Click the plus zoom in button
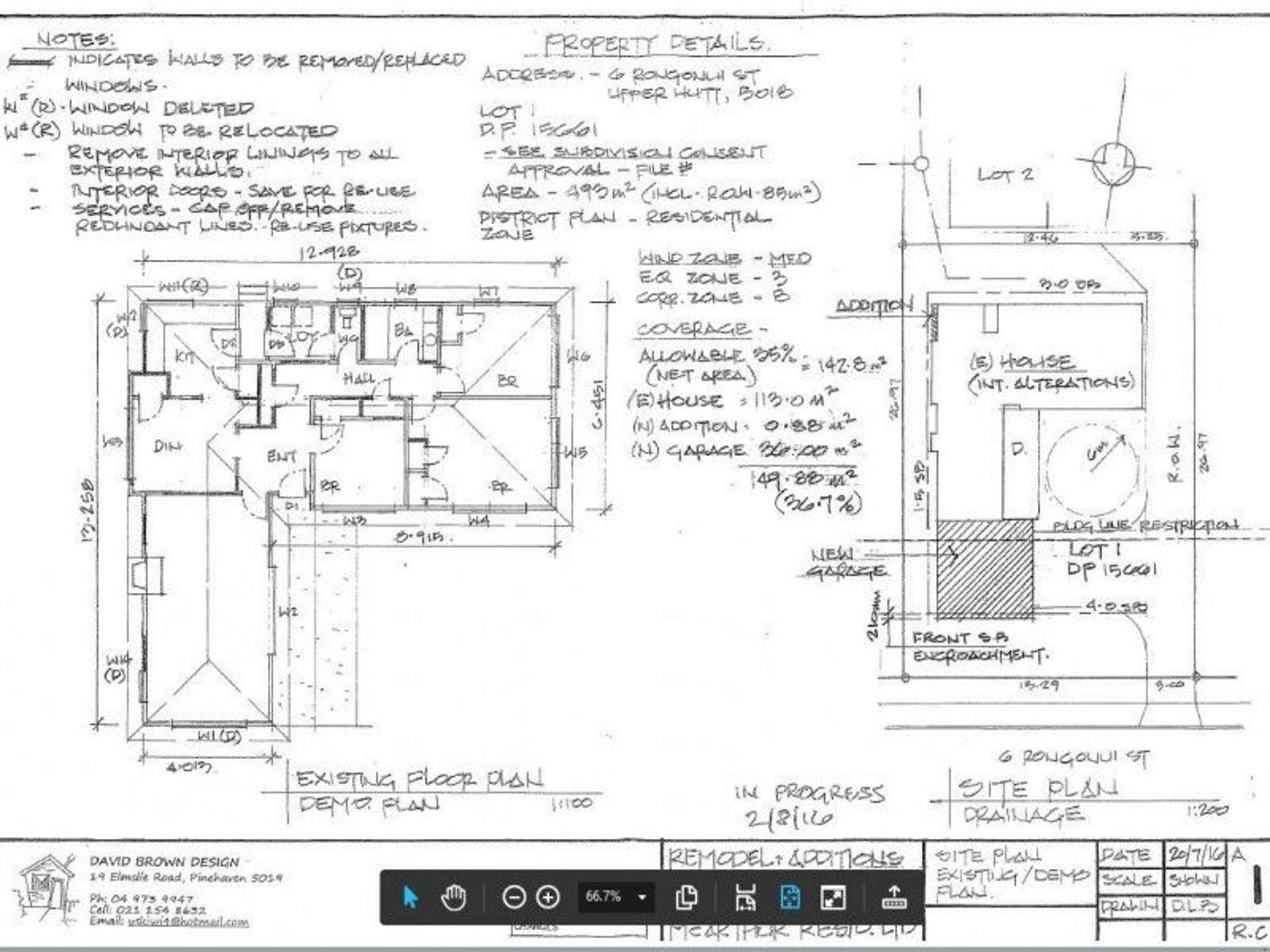Screen dimensions: 1270x952 [548, 897]
